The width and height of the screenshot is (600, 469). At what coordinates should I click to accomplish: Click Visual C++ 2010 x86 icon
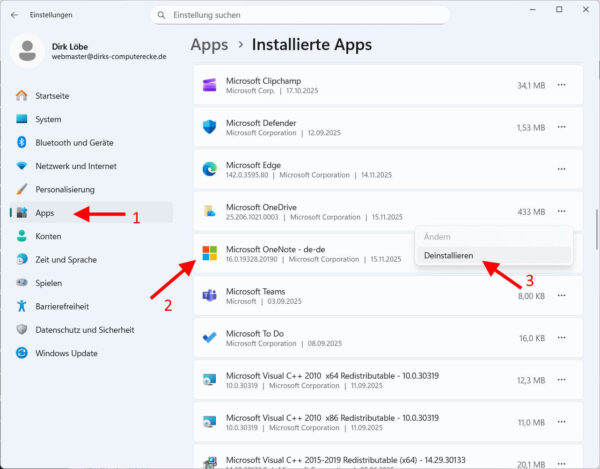[209, 422]
